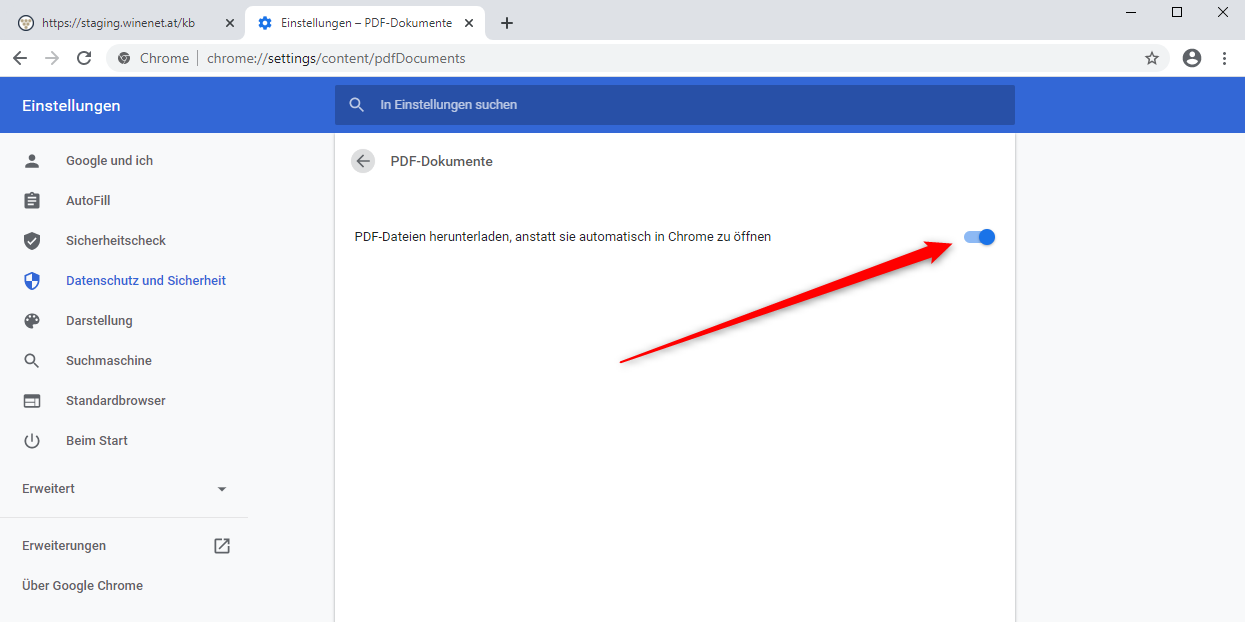Select AutoFill in sidebar
This screenshot has height=622, width=1245.
tap(88, 201)
